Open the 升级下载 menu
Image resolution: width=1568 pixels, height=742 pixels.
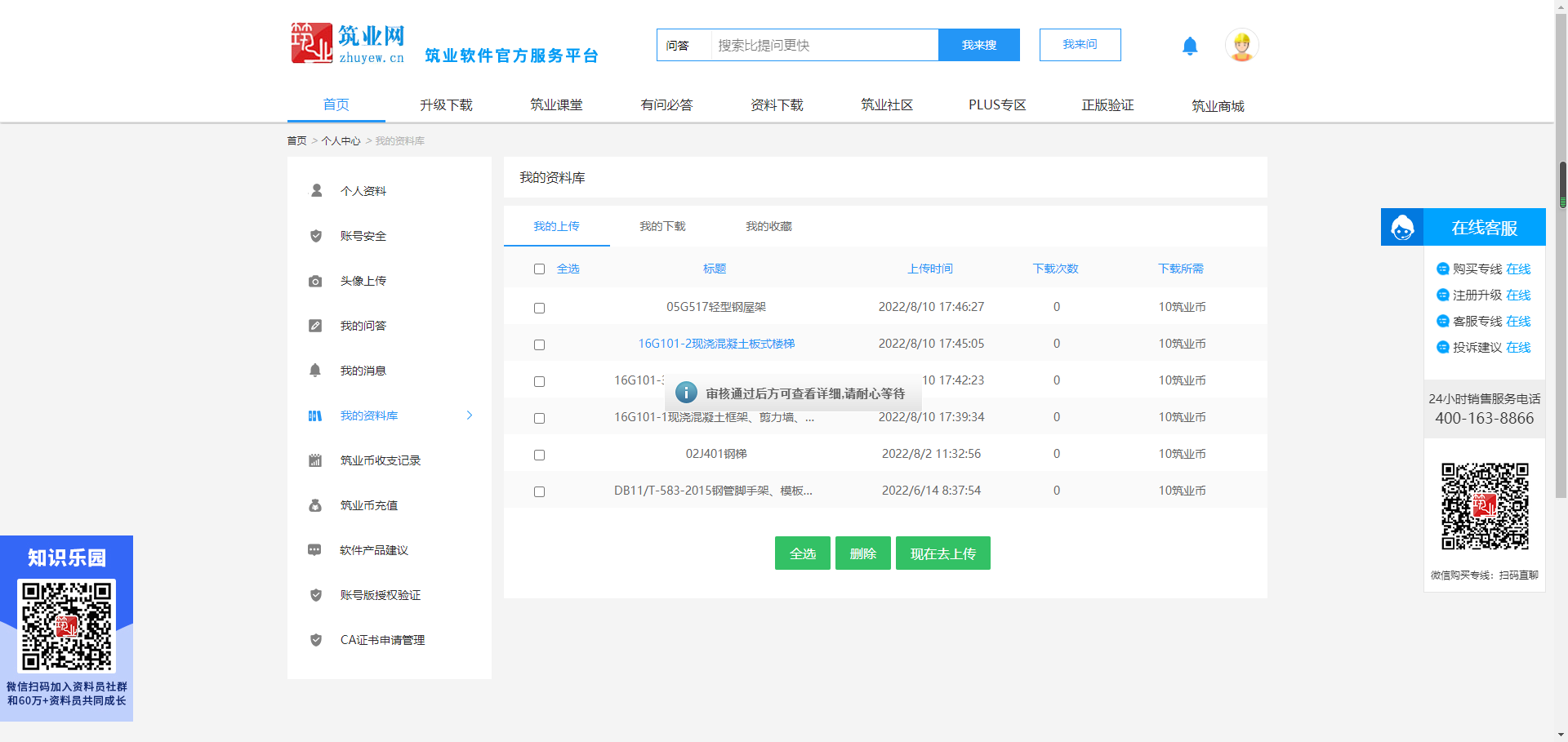pyautogui.click(x=446, y=105)
